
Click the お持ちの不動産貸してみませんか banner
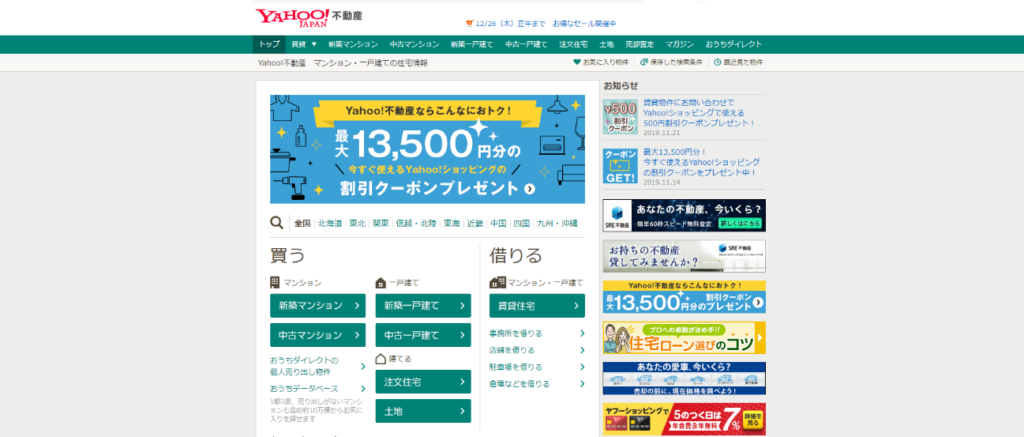[x=684, y=256]
